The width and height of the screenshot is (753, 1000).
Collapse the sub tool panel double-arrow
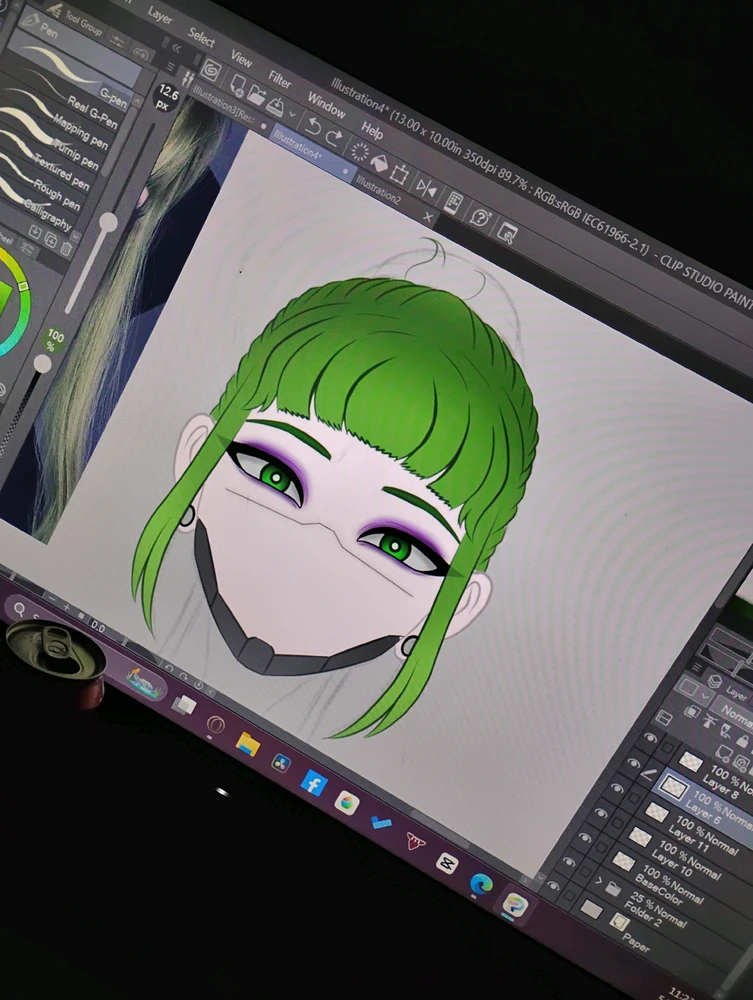(177, 48)
